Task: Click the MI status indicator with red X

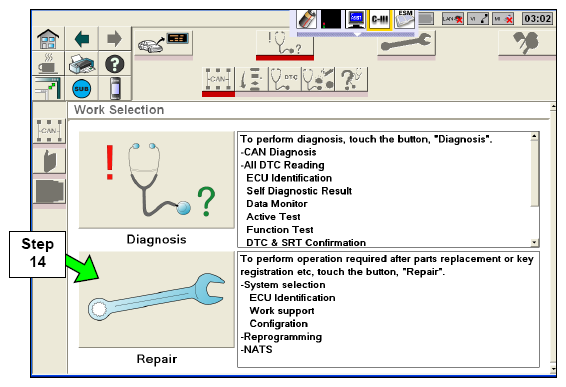Action: coord(503,18)
